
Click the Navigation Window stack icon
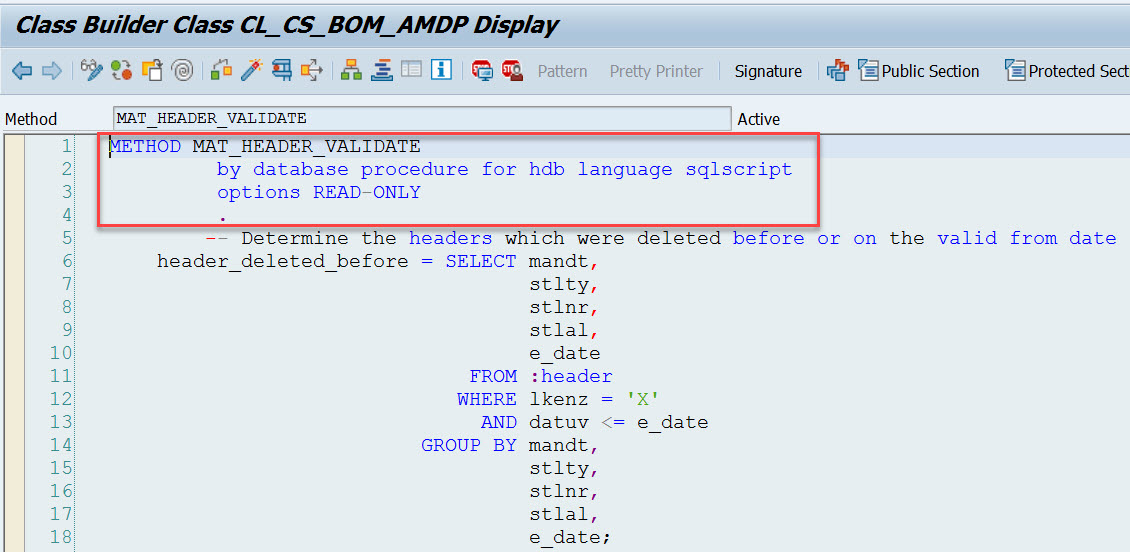click(381, 70)
